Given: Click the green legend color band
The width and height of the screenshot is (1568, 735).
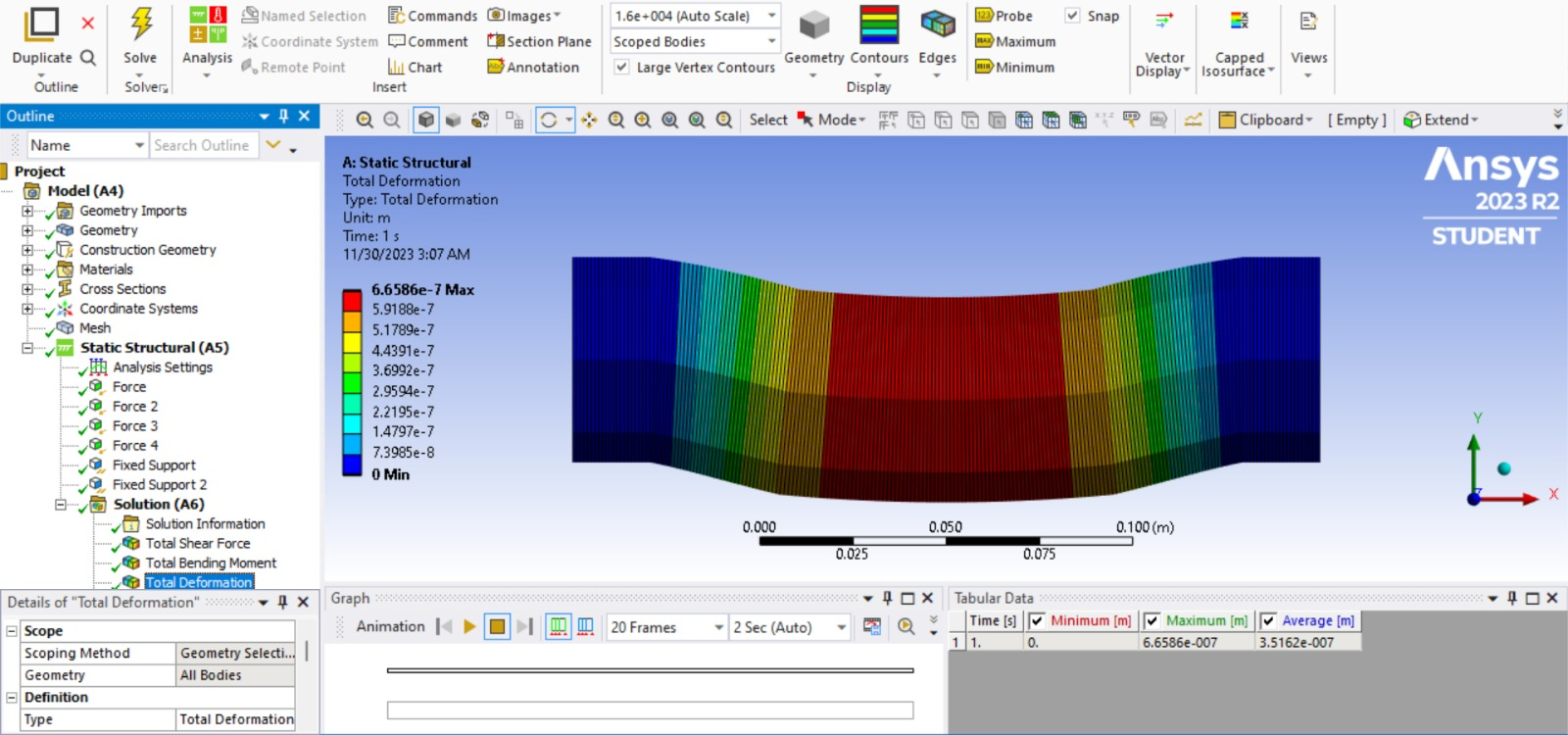Looking at the screenshot, I should (352, 382).
